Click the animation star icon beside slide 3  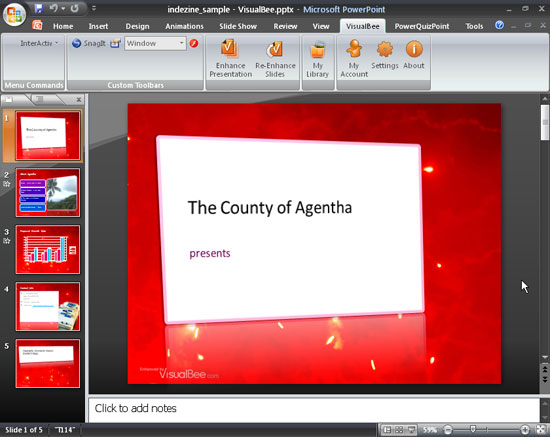pos(7,241)
